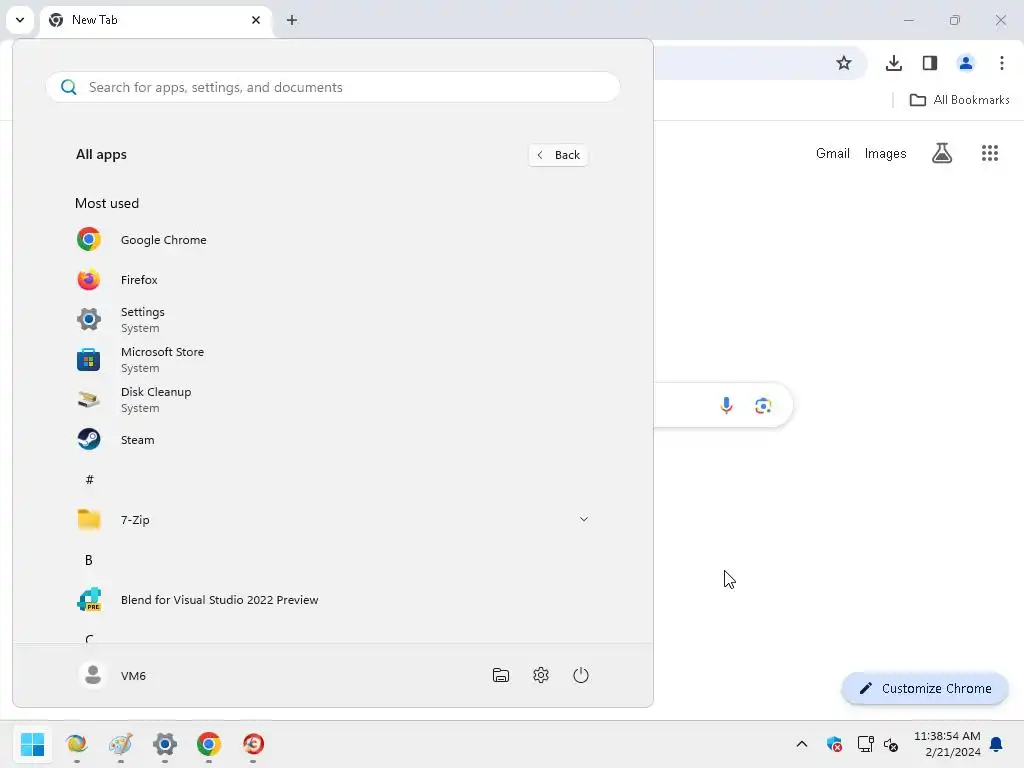Open the Search Labs flask icon
Viewport: 1024px width, 768px height.
(x=942, y=153)
